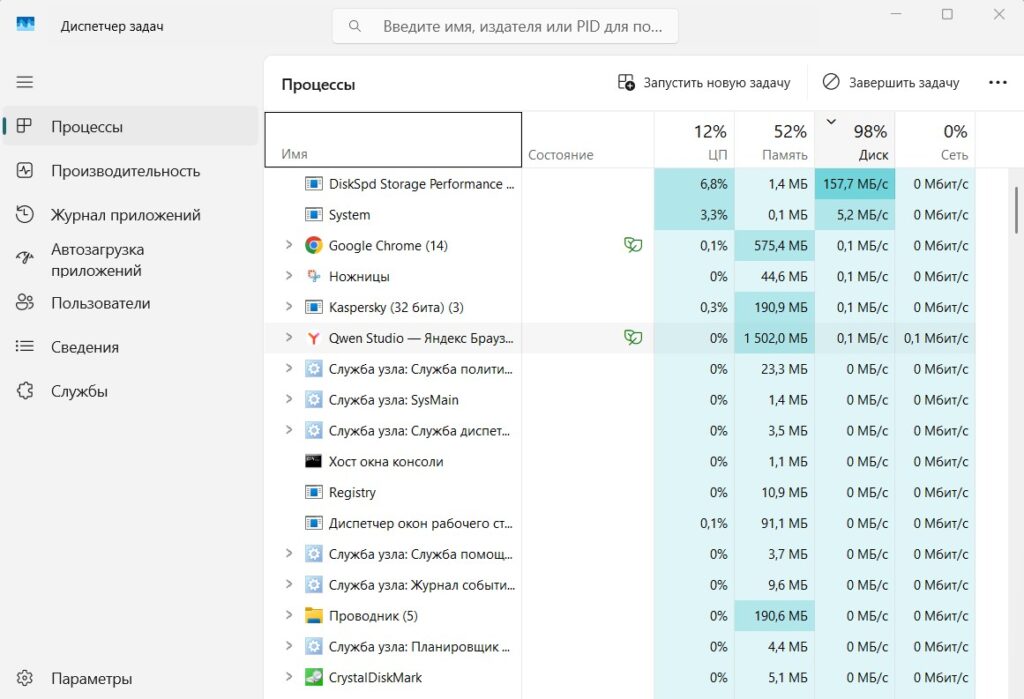This screenshot has height=699, width=1024.
Task: Click the Startup apps sidebar icon
Action: (24, 259)
